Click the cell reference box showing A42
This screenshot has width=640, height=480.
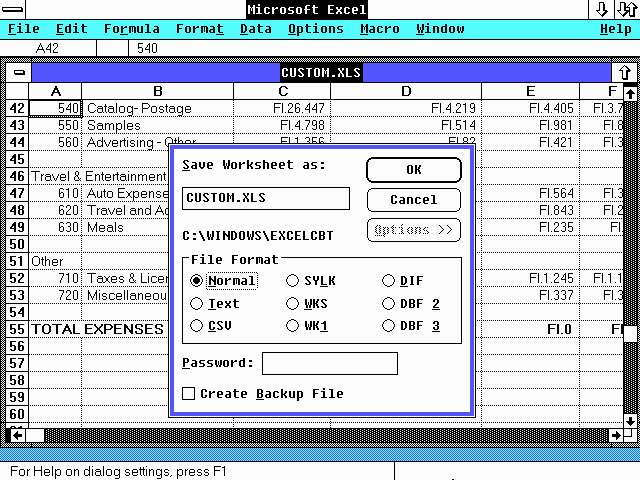48,48
